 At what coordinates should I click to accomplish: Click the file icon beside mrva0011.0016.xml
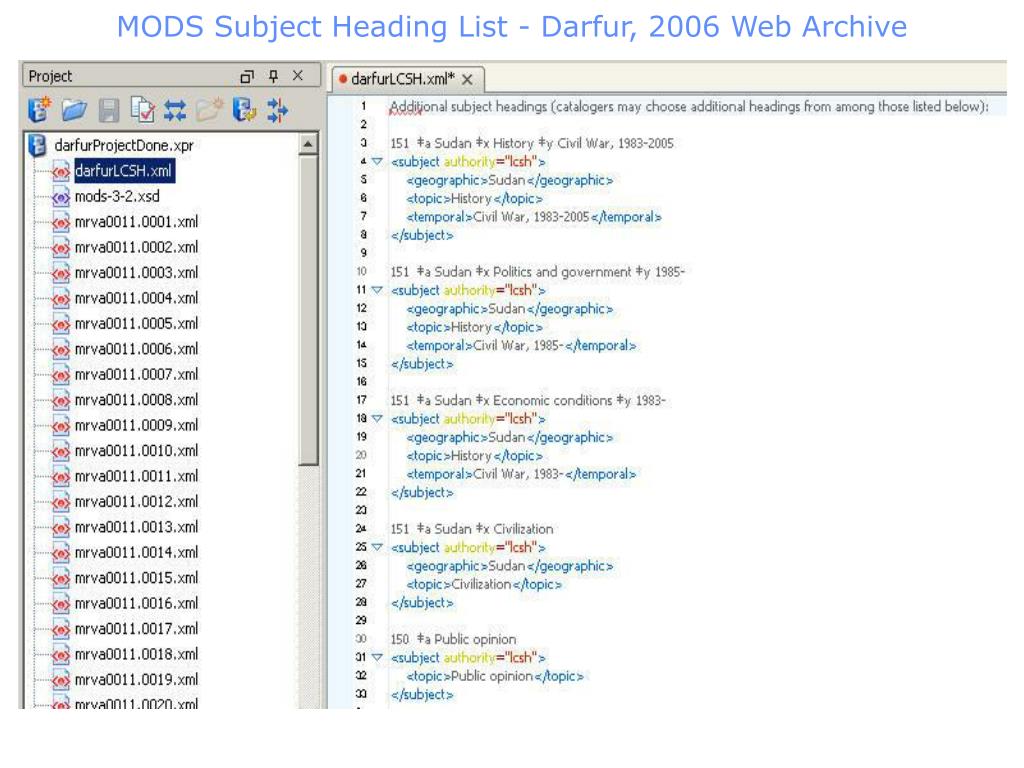tap(60, 604)
